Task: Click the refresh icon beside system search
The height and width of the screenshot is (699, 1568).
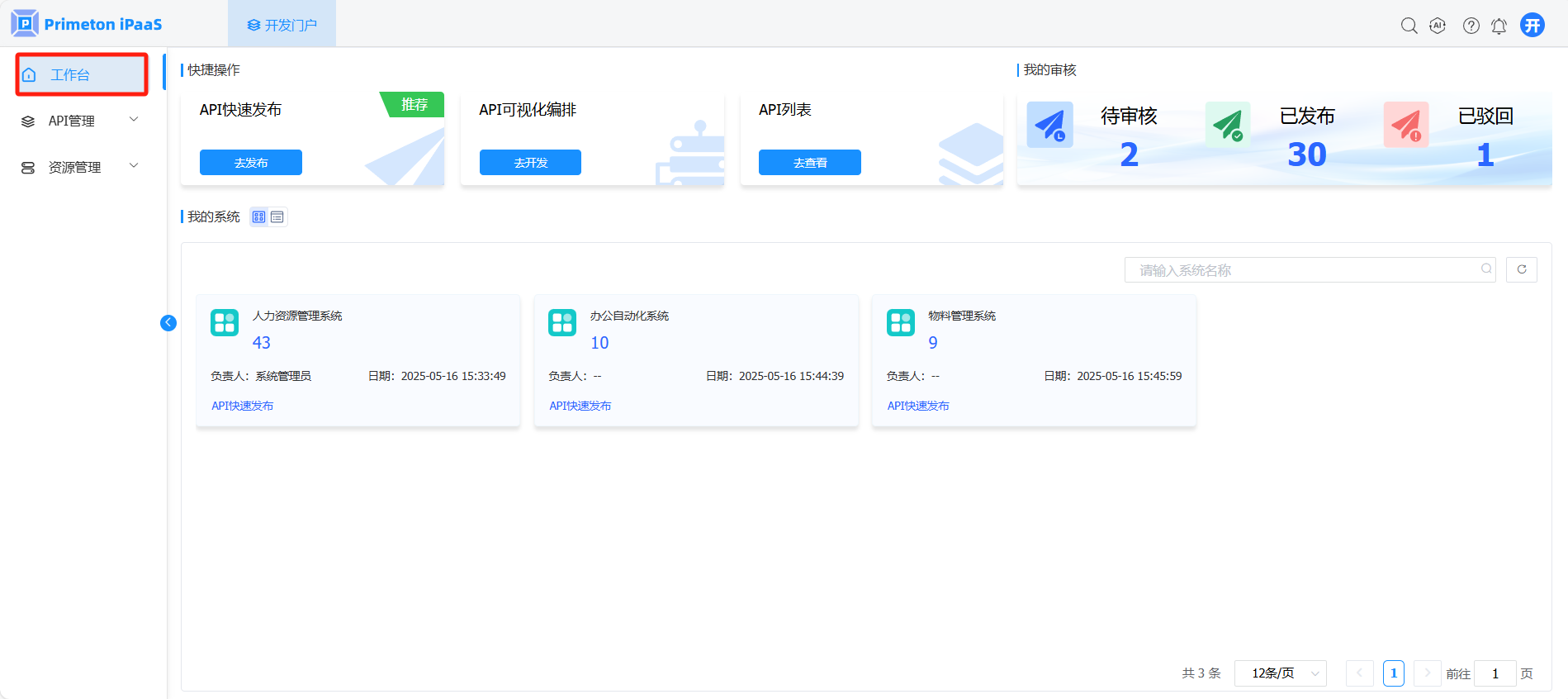Action: [1521, 269]
